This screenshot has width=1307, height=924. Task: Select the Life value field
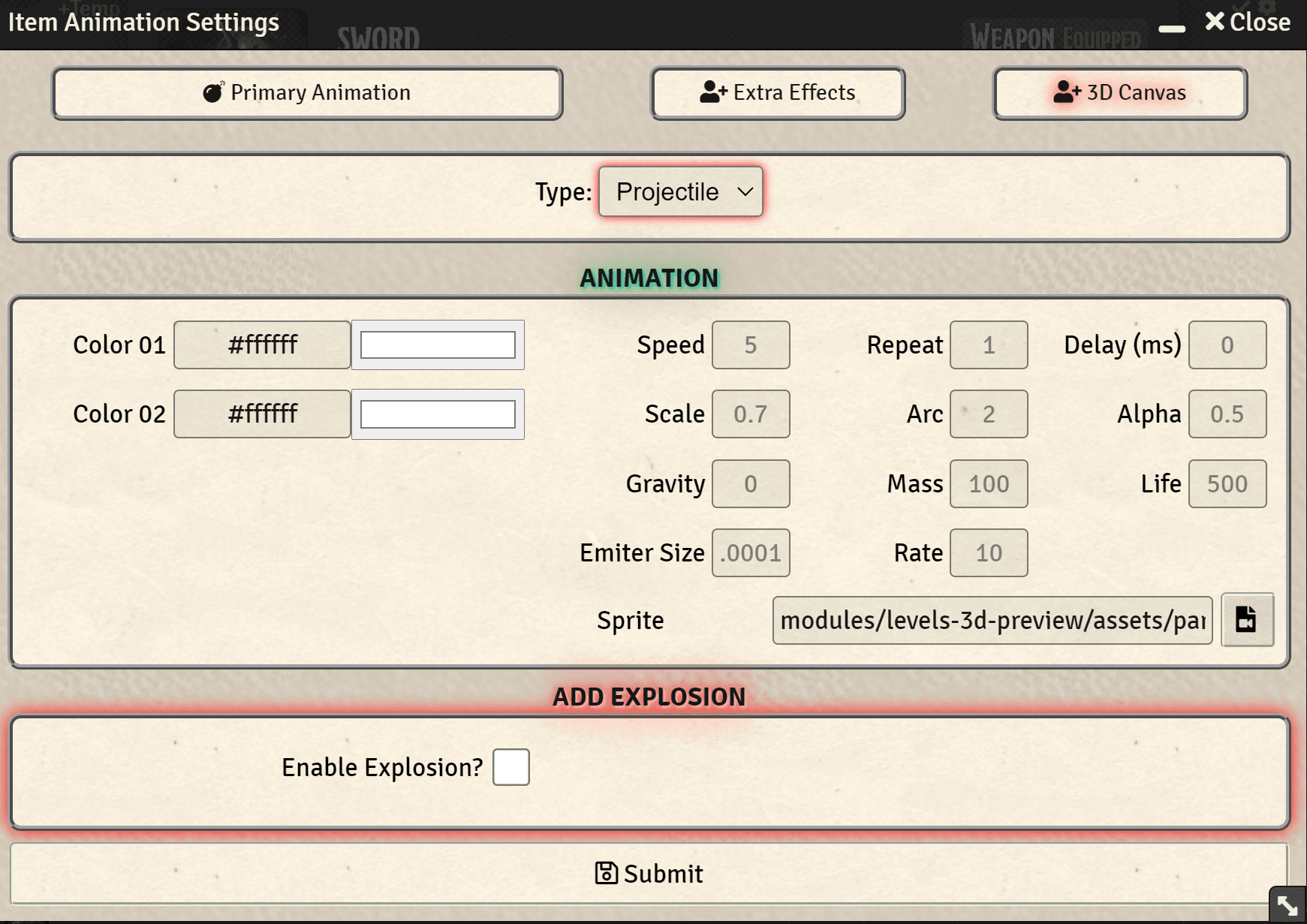(1227, 484)
